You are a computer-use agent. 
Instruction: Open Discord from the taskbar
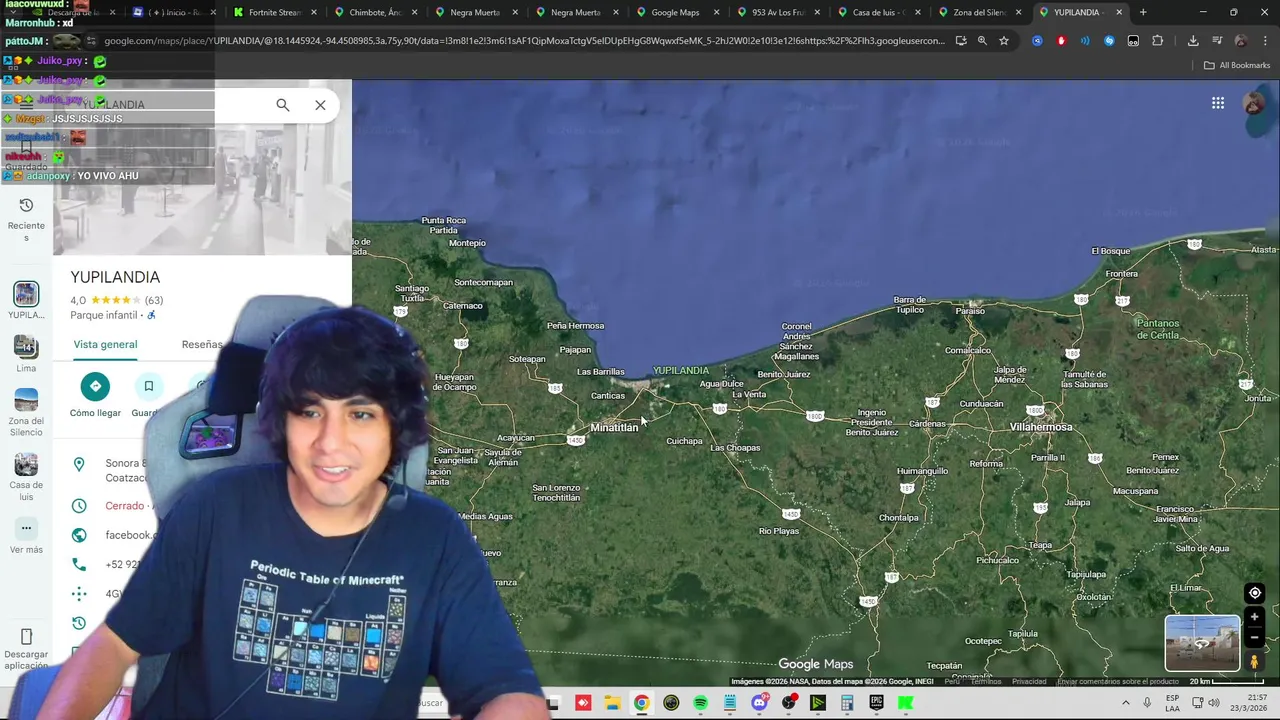tap(759, 703)
